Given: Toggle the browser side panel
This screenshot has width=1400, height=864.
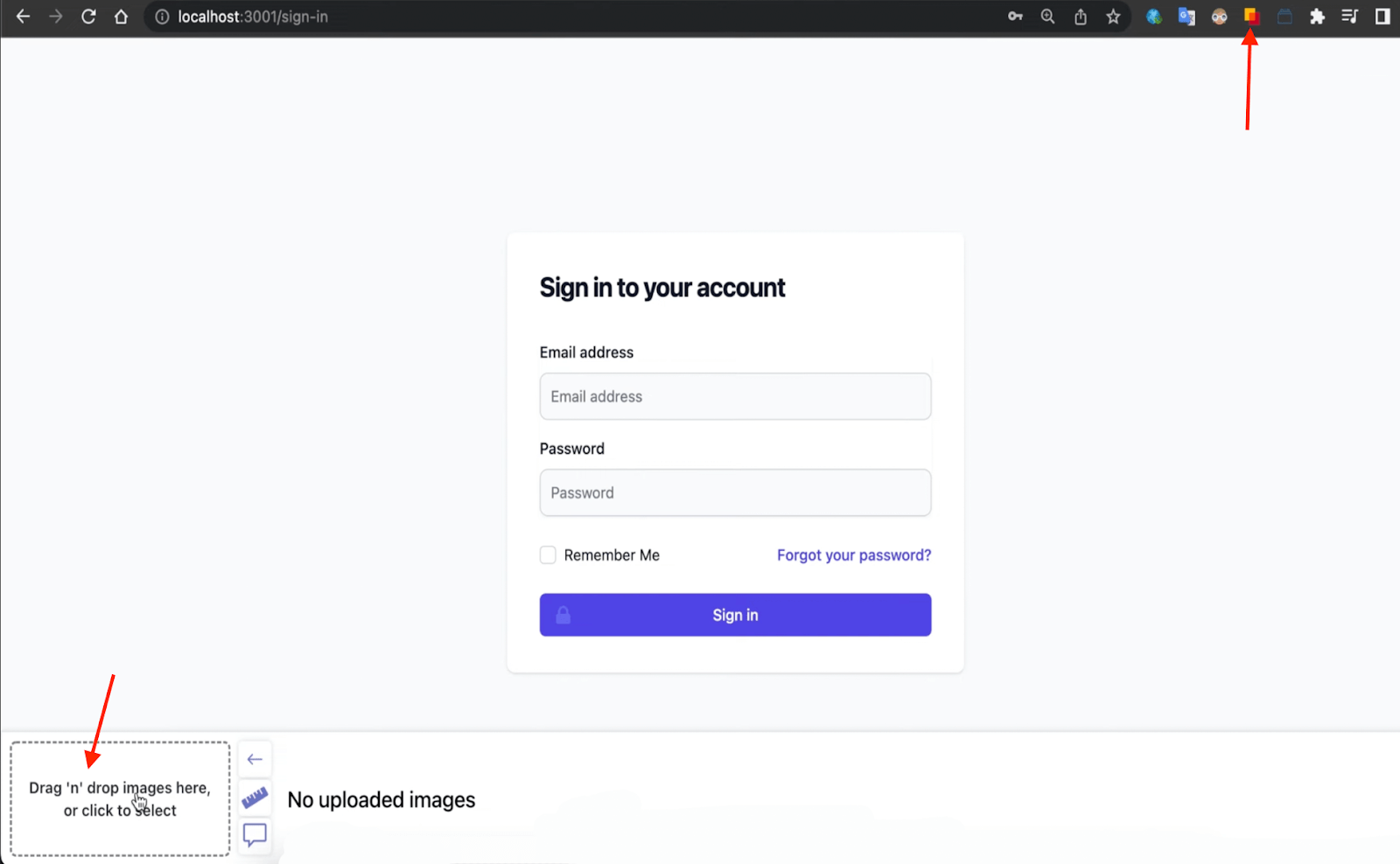Looking at the screenshot, I should tap(1382, 17).
